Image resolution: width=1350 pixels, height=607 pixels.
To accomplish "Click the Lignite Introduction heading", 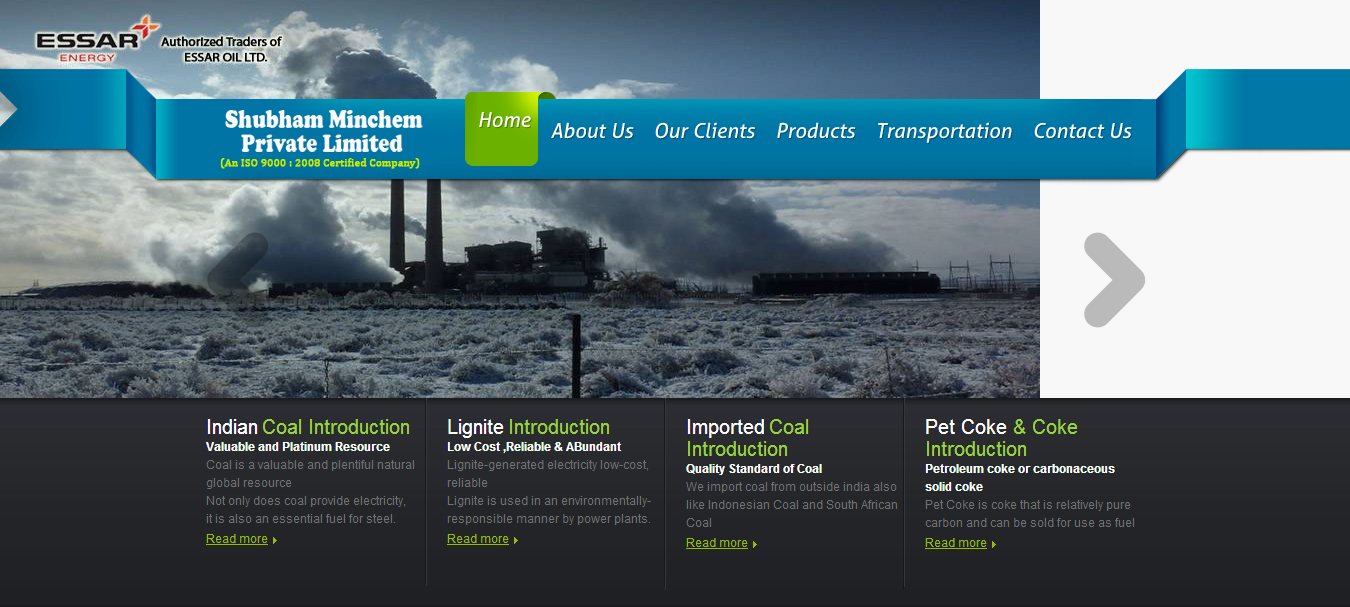I will 528,427.
